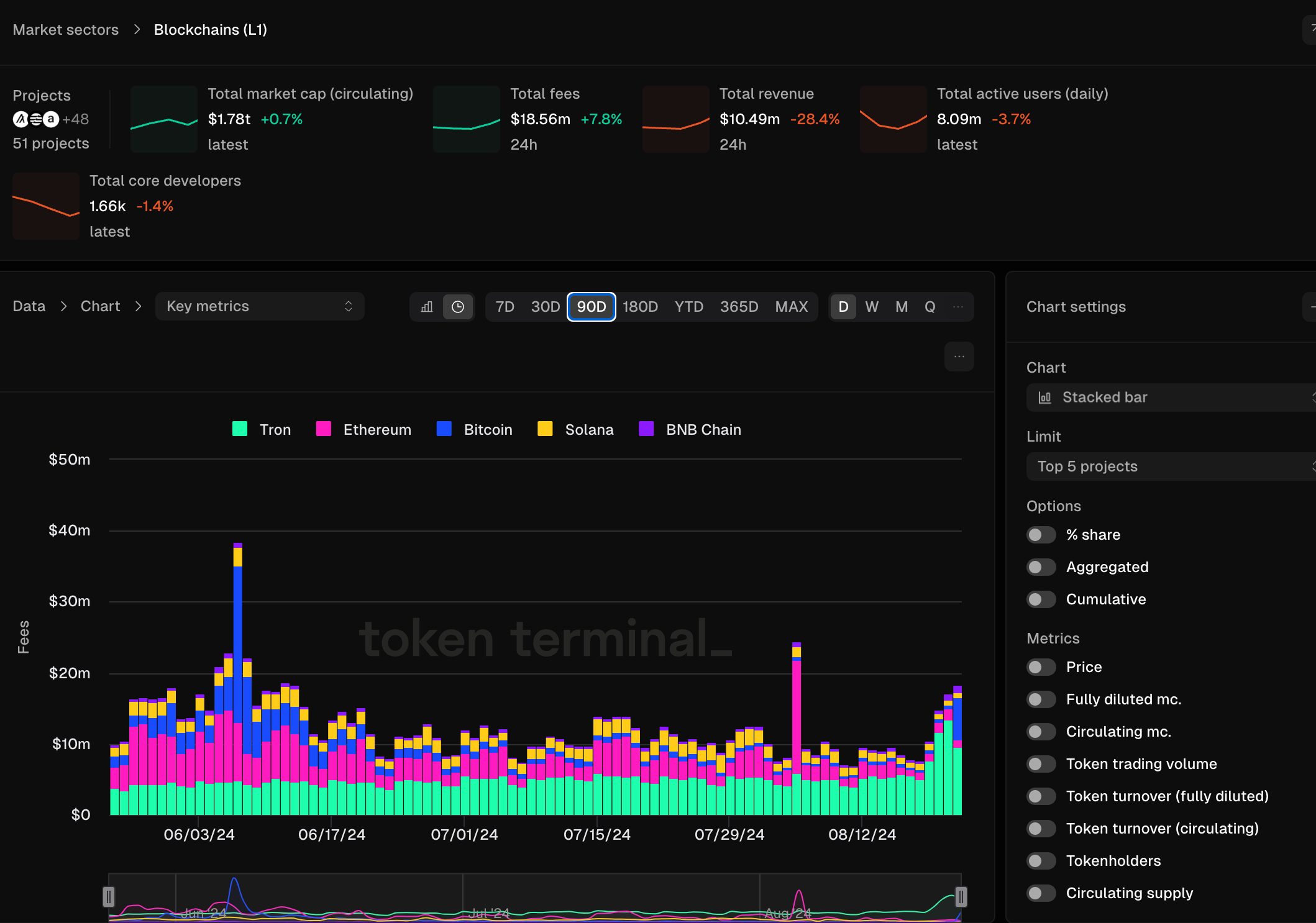The width and height of the screenshot is (1316, 923).
Task: Toggle Ethereum legend color swatch
Action: tap(324, 429)
